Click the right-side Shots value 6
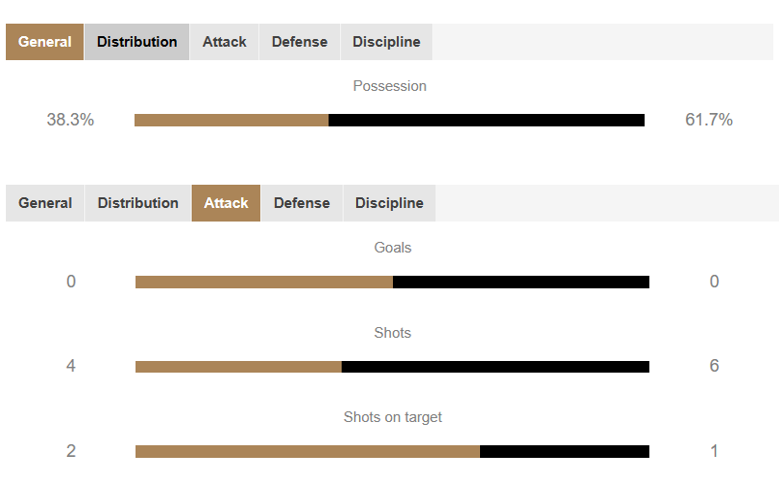The image size is (782, 484). pyautogui.click(x=714, y=366)
